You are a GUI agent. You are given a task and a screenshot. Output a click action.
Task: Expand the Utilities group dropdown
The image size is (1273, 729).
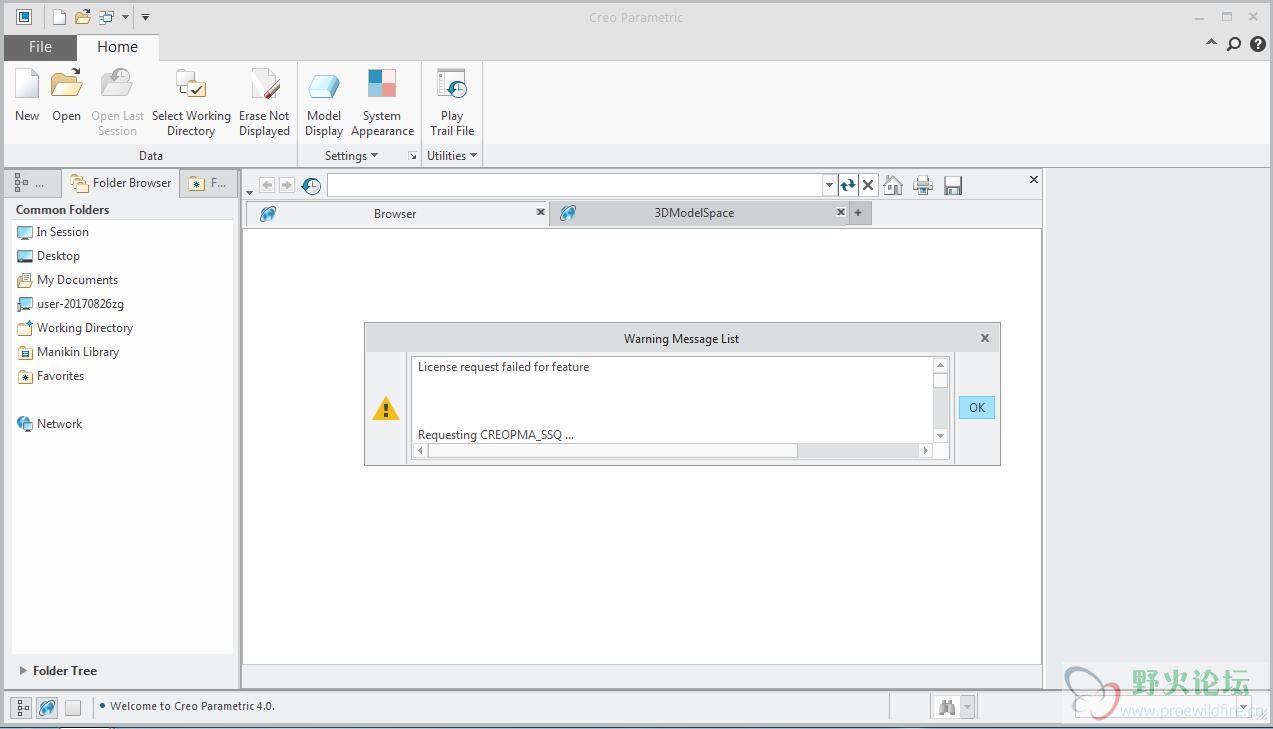(x=452, y=156)
